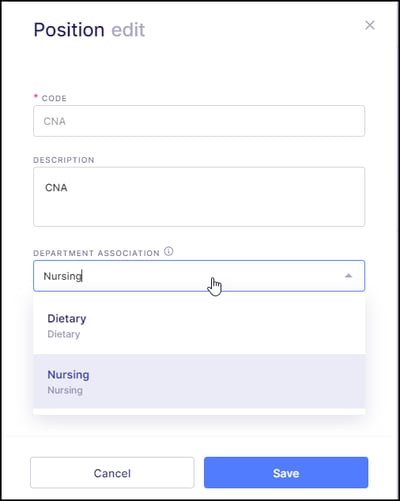
Task: Click the Department Association info icon
Action: pos(169,251)
